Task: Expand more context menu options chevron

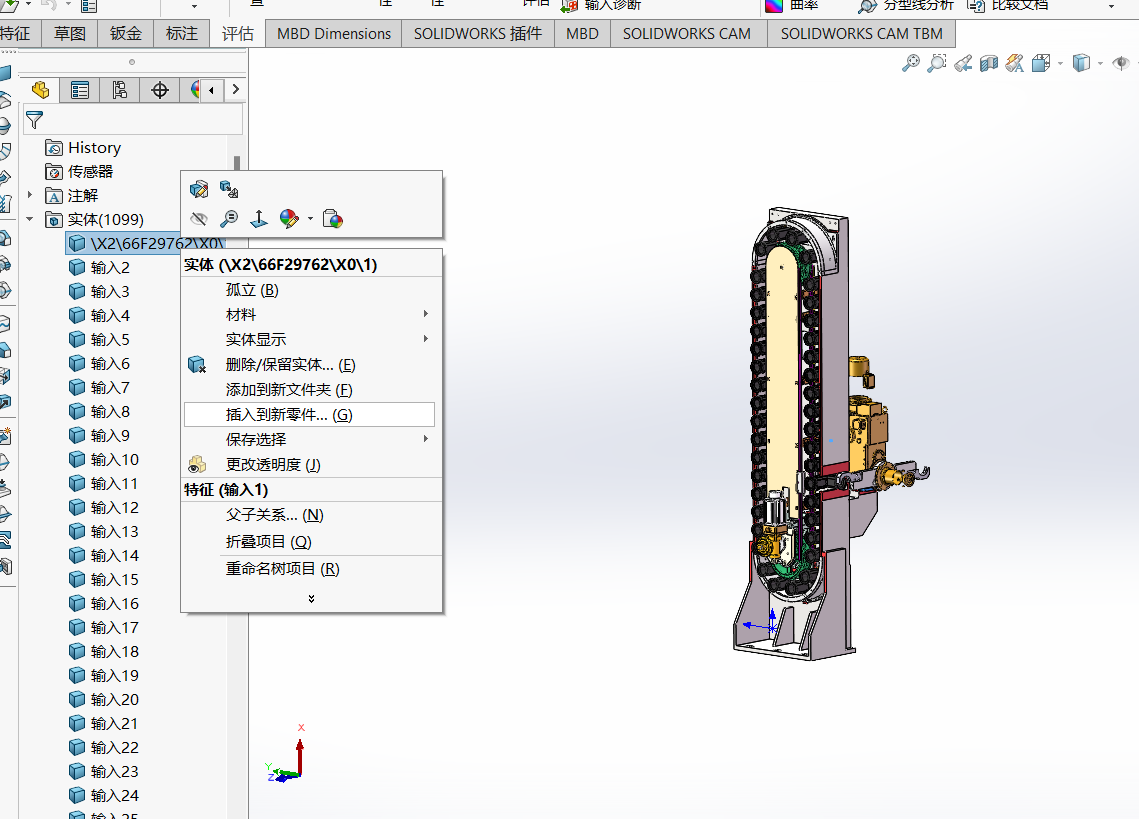Action: click(311, 599)
